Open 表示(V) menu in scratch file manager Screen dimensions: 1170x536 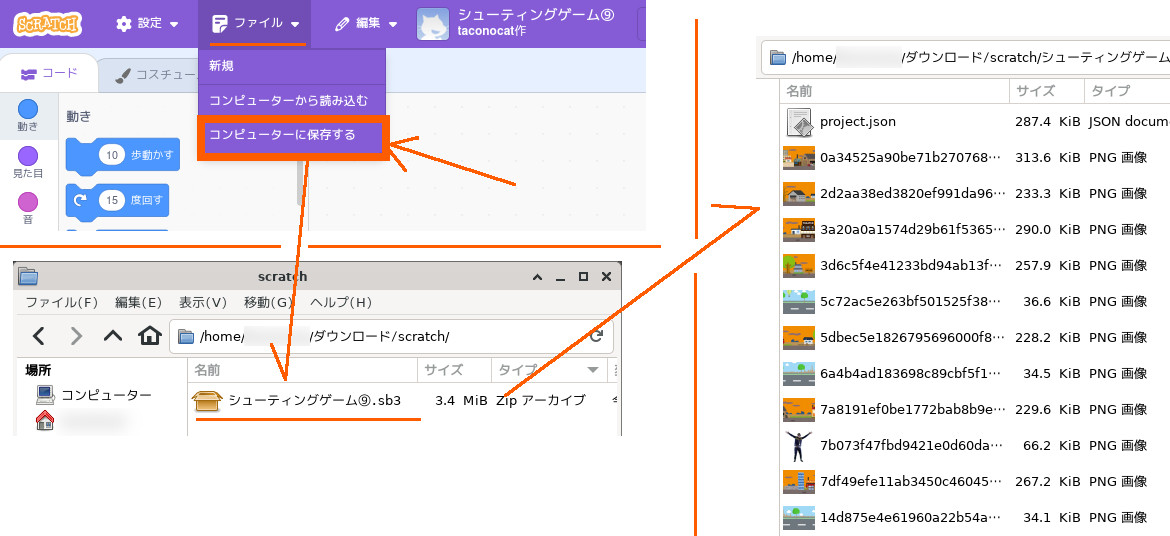[x=202, y=302]
